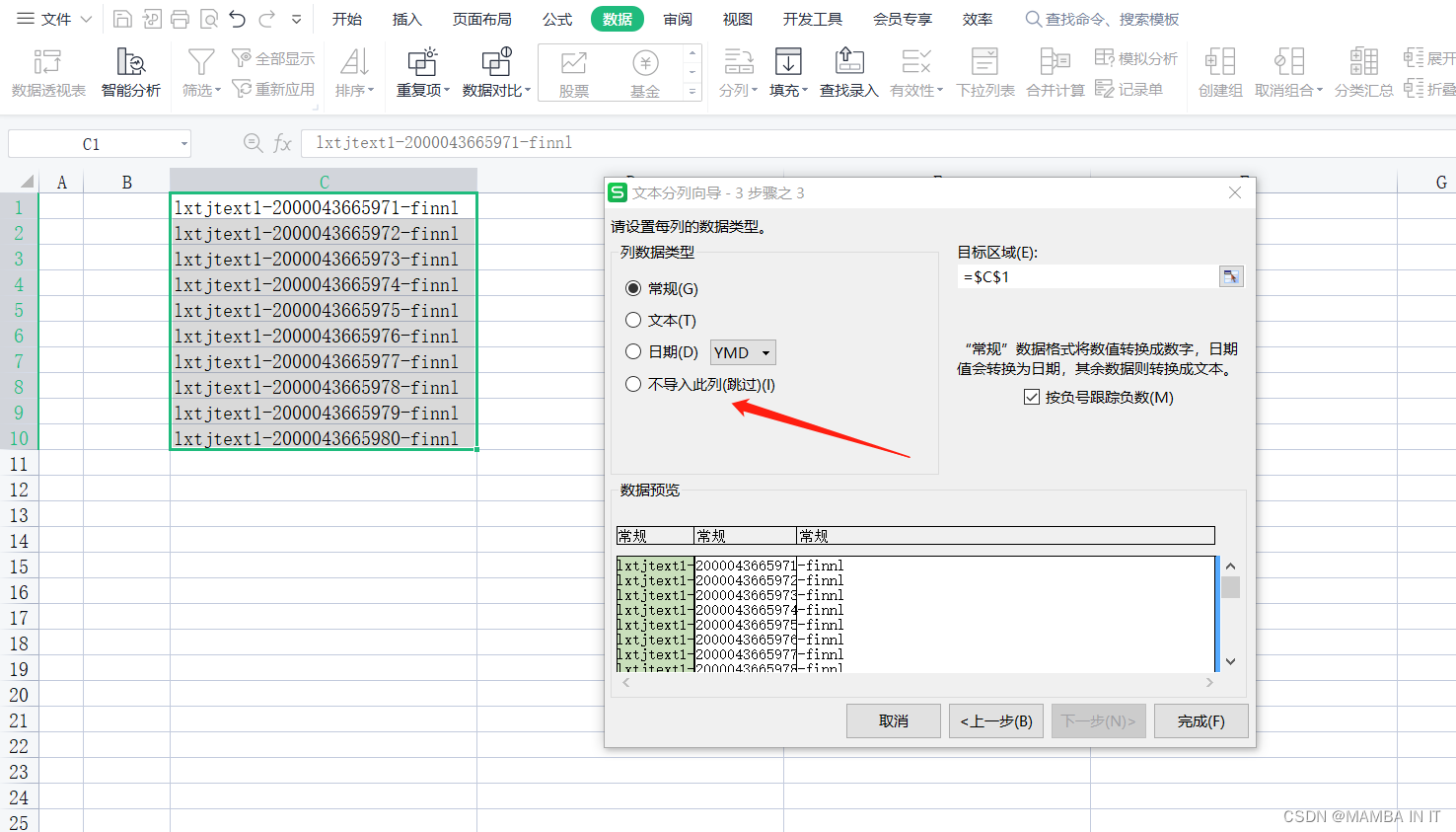This screenshot has height=832, width=1456.
Task: Open the Validation (有效性) tool
Action: coord(916,73)
